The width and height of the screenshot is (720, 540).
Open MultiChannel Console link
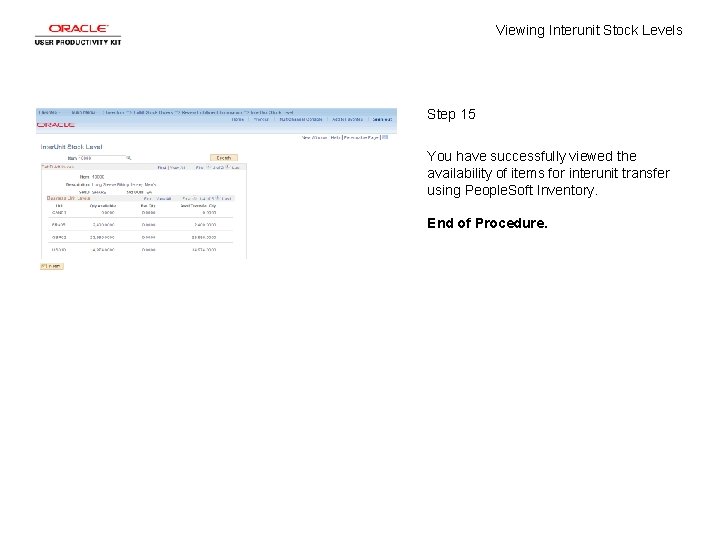[x=301, y=119]
